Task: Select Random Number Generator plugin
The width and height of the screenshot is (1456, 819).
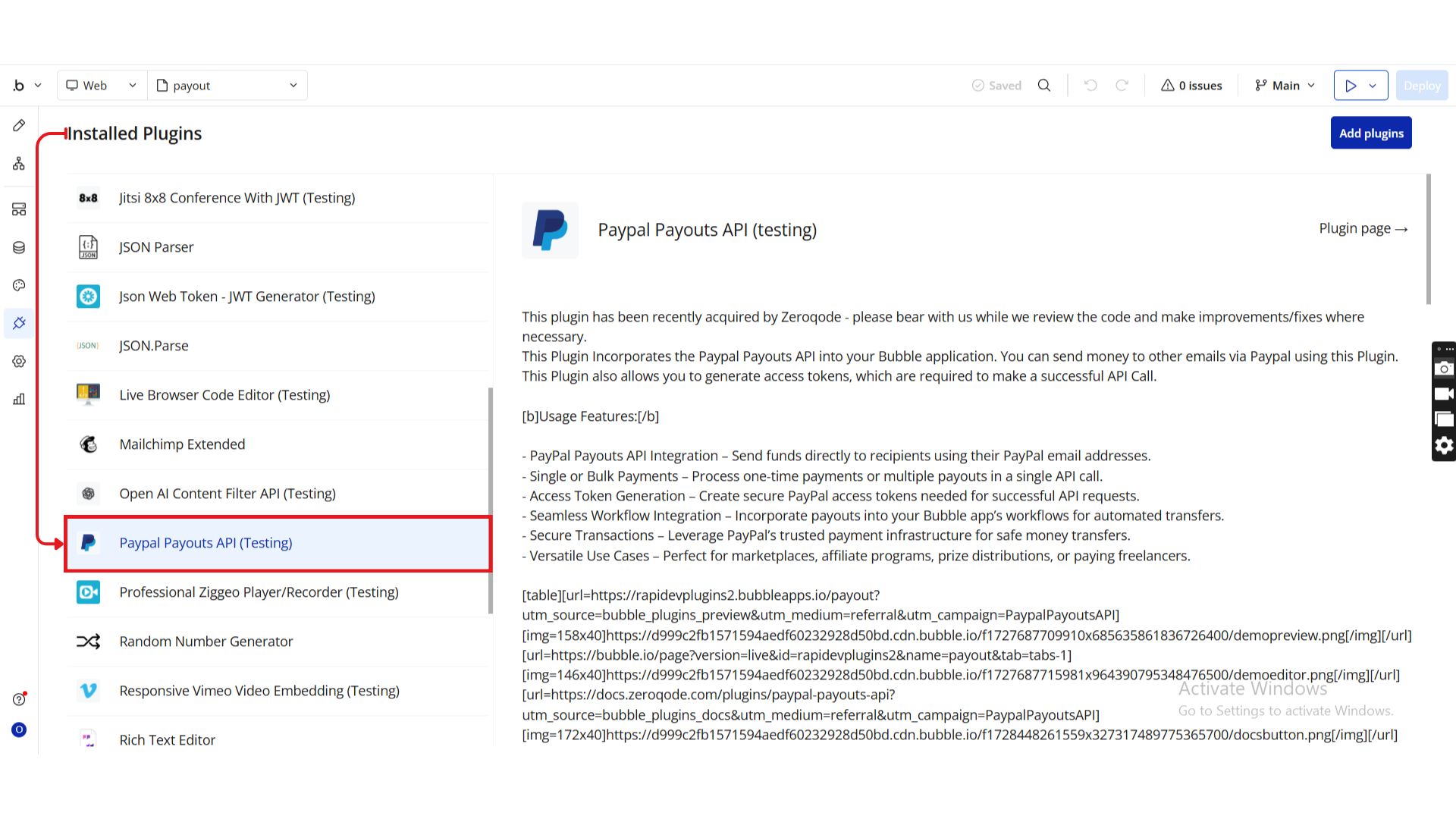Action: click(x=206, y=642)
